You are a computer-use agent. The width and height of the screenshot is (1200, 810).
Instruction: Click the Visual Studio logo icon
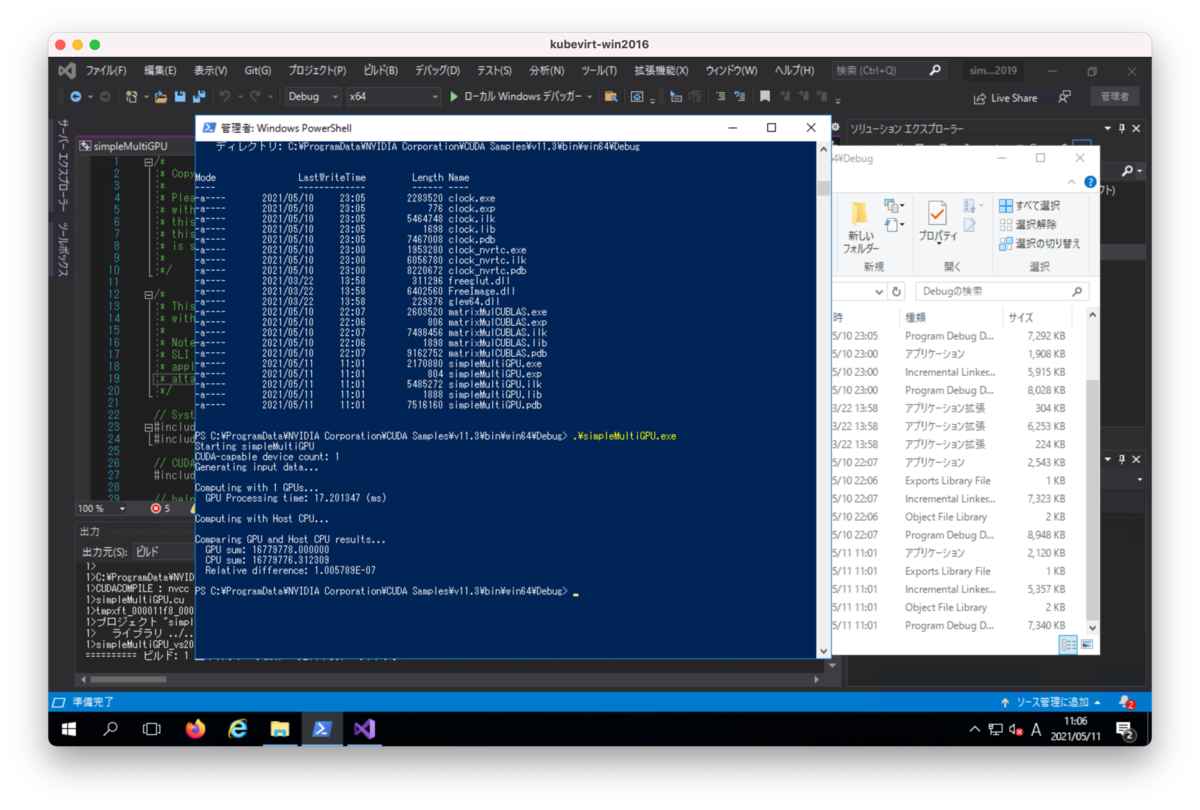[67, 71]
